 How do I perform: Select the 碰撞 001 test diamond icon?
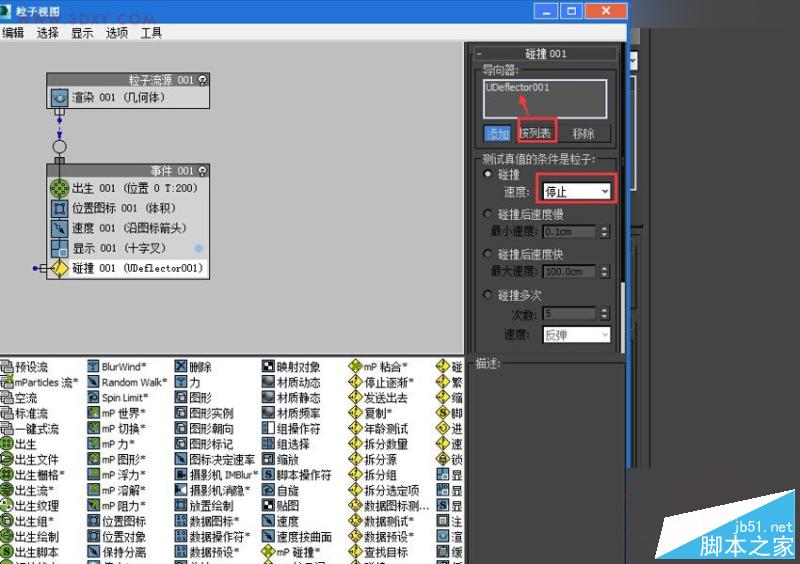[x=59, y=268]
